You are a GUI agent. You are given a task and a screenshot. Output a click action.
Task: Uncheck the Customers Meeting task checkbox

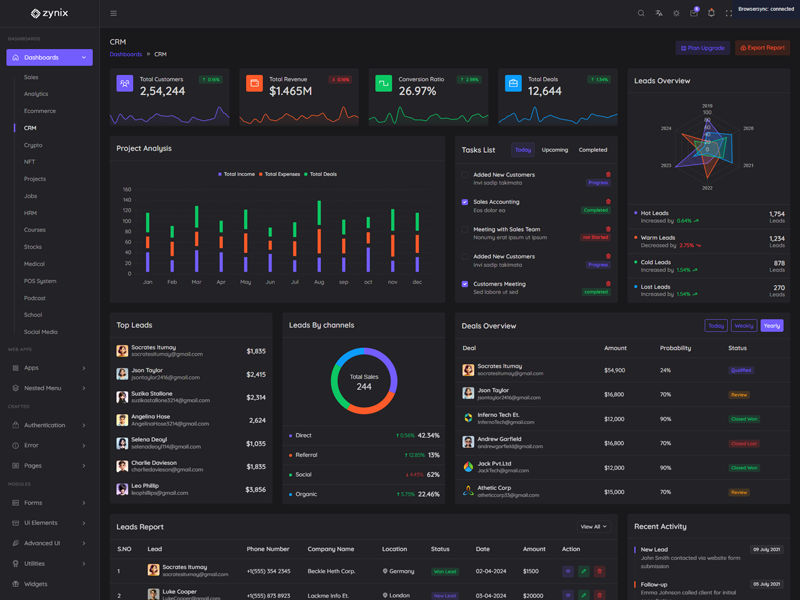465,284
